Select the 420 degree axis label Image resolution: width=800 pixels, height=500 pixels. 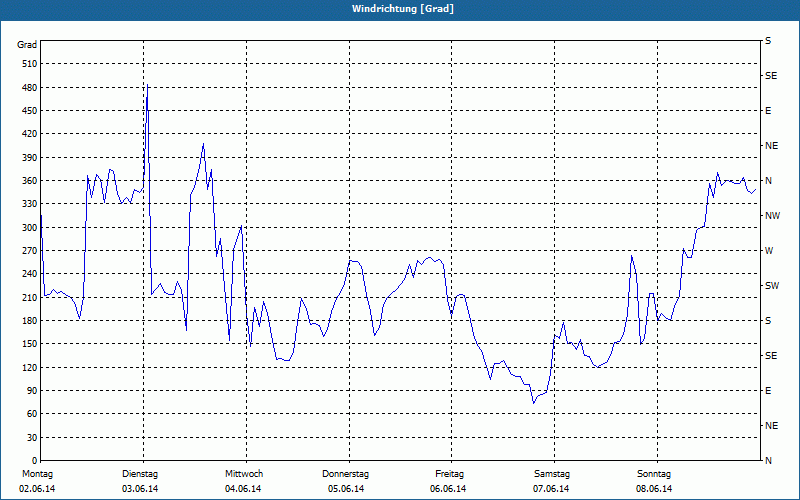30,134
